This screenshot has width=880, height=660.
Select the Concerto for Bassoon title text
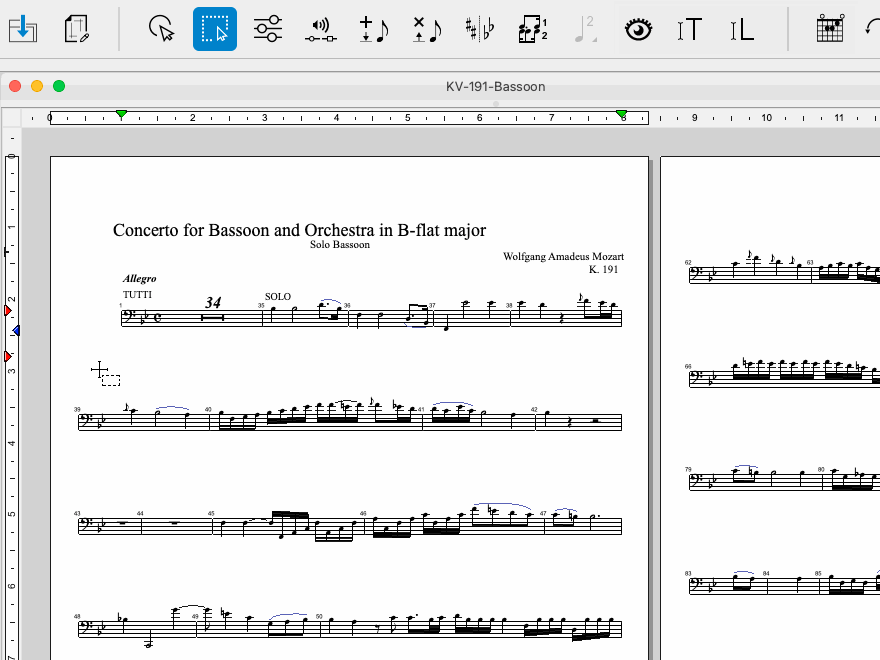(x=299, y=230)
